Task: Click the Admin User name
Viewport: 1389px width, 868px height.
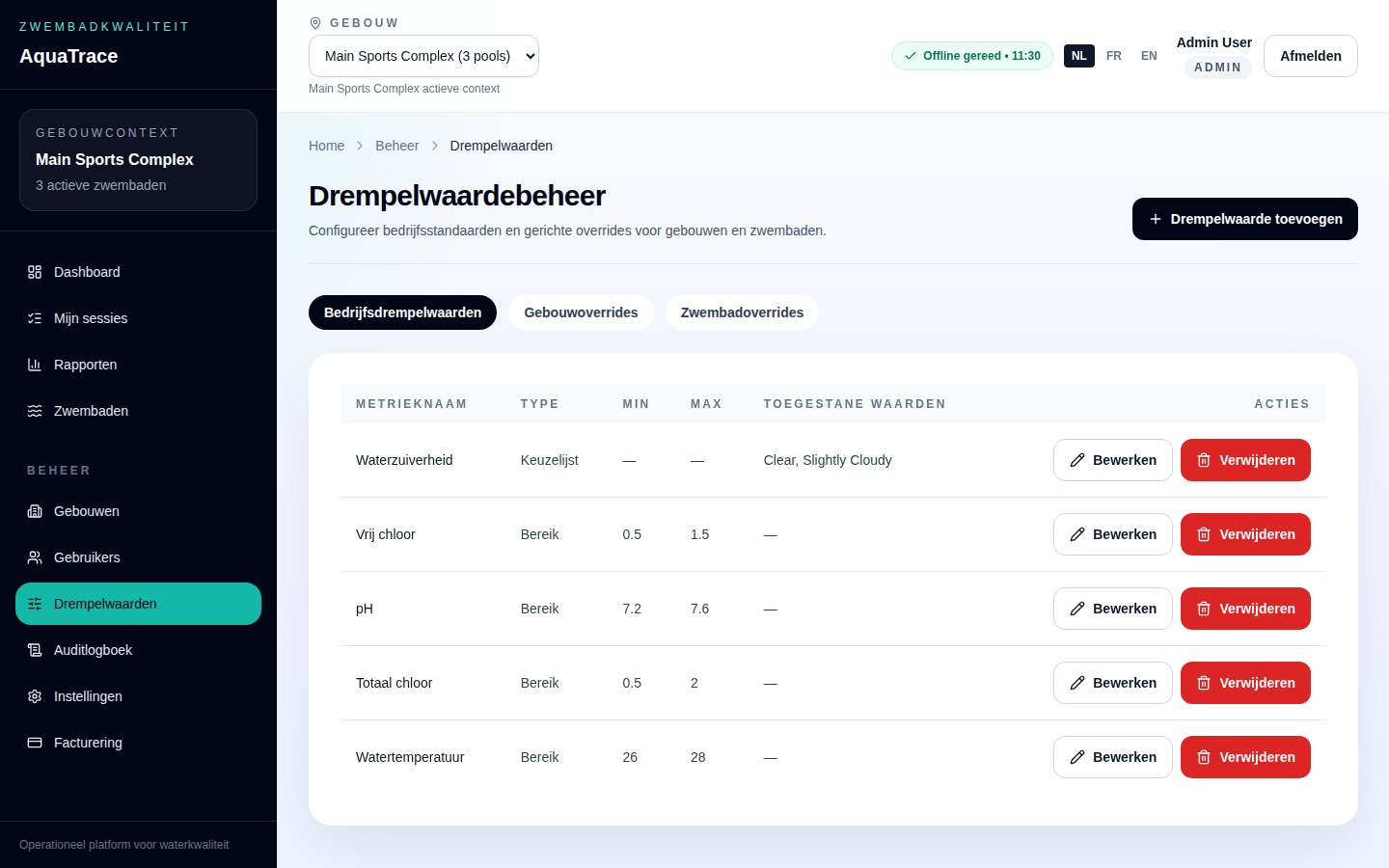Action: pyautogui.click(x=1213, y=42)
